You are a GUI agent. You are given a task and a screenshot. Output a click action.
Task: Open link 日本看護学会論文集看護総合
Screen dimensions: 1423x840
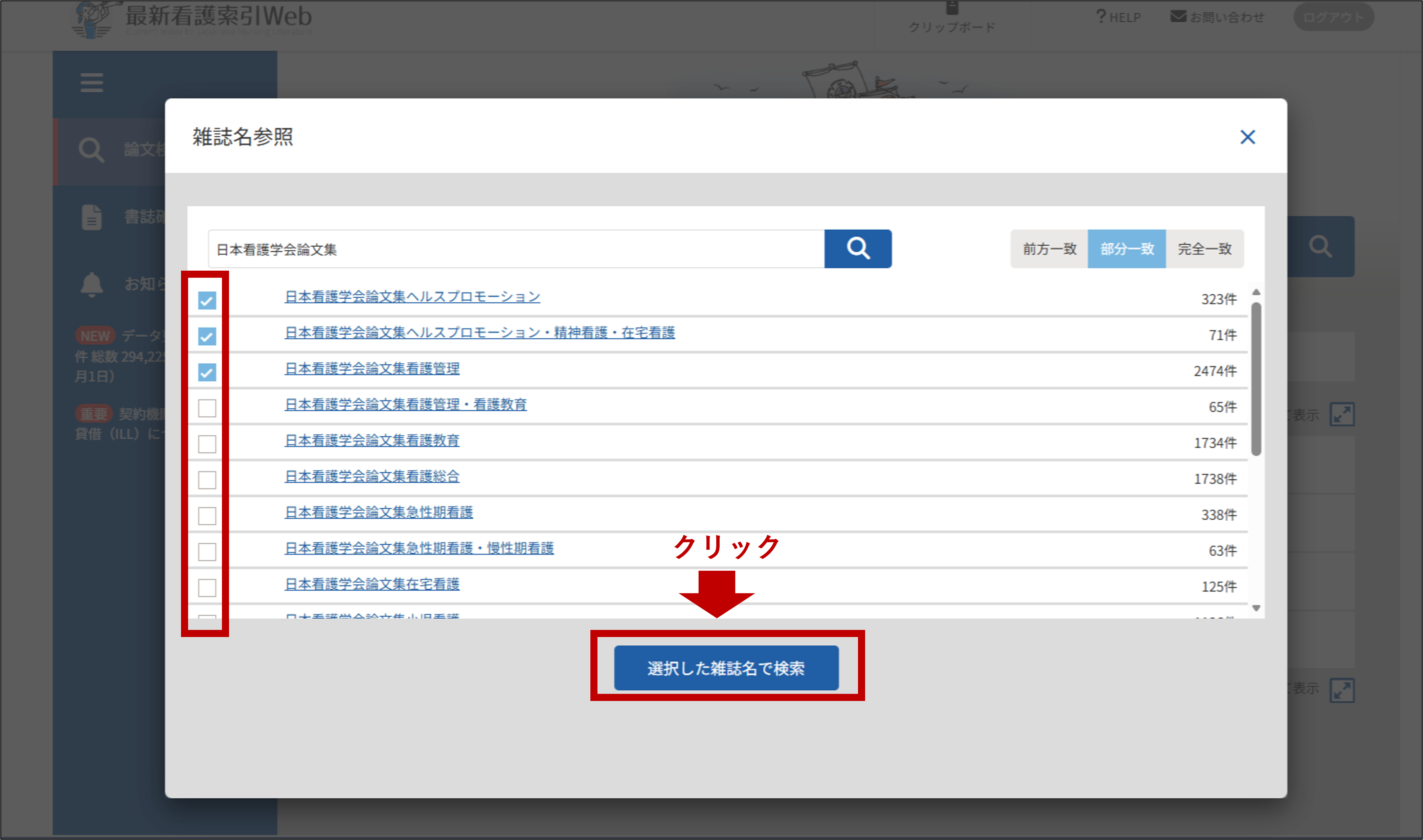click(372, 477)
